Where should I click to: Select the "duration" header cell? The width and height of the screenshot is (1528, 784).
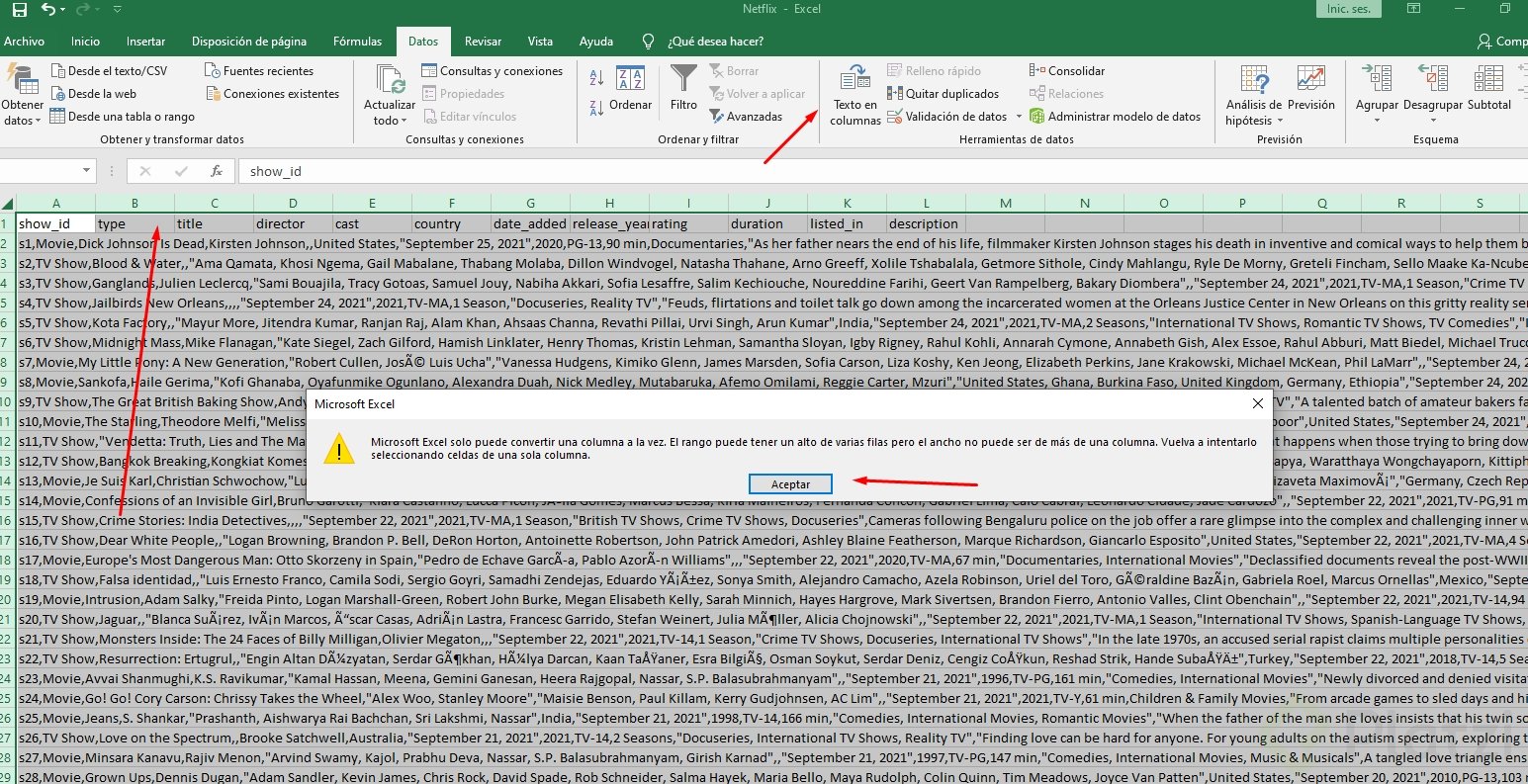coord(768,223)
